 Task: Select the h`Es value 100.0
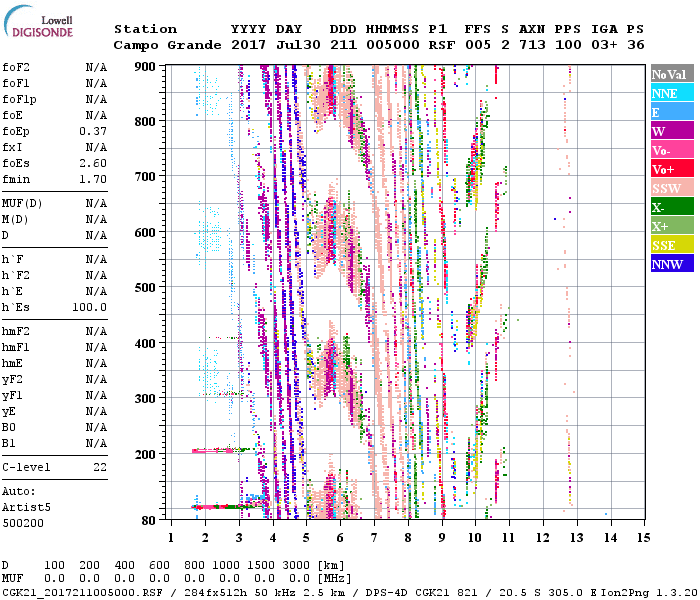coord(90,307)
